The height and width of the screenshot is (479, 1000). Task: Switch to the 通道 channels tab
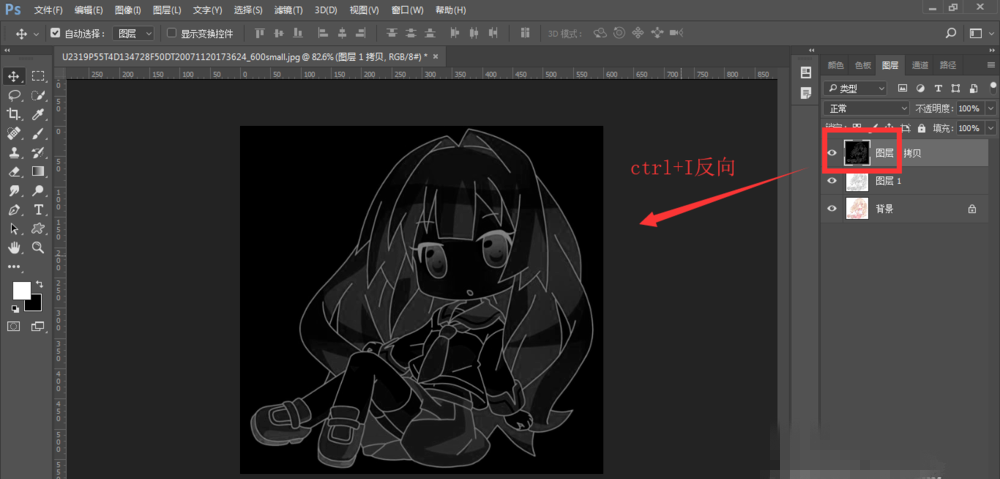point(920,64)
